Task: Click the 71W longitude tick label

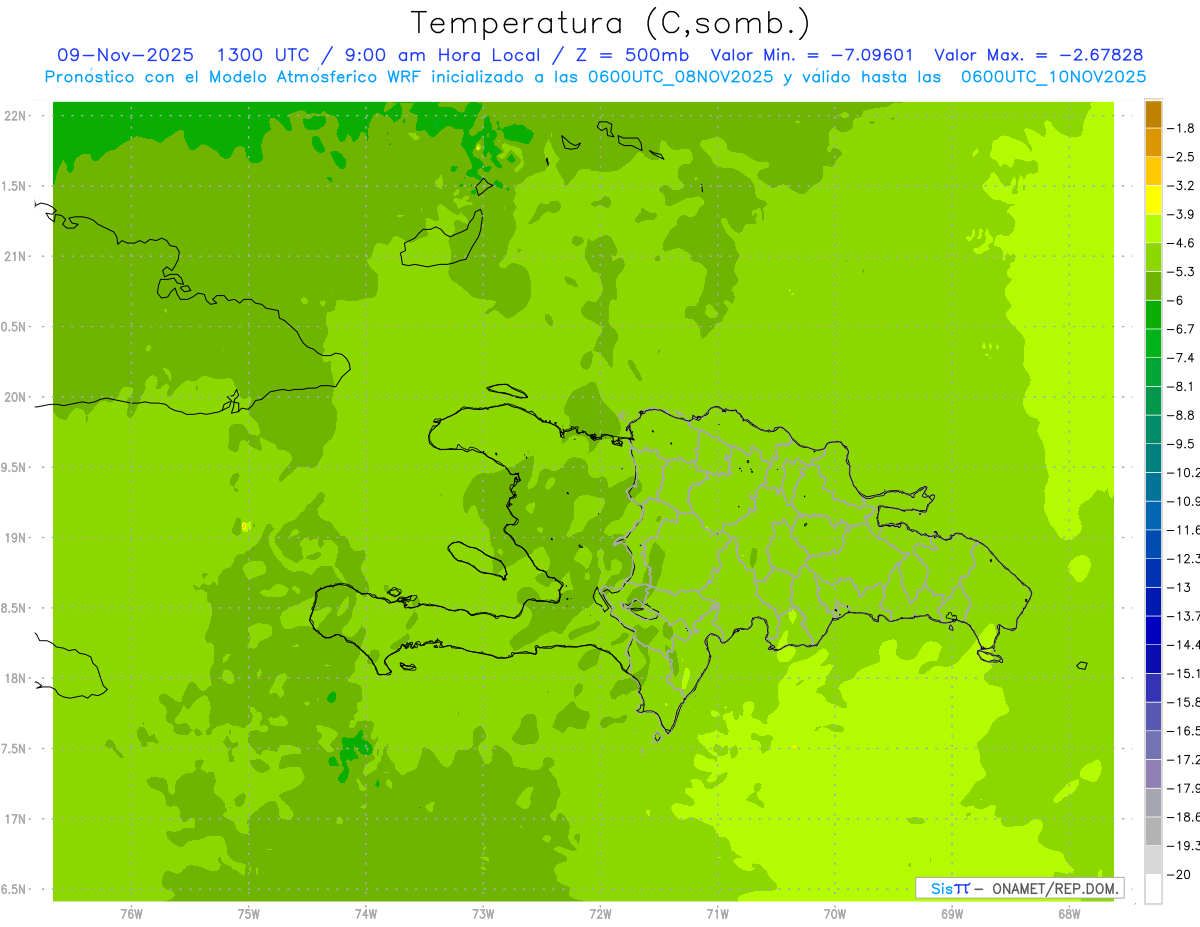Action: pos(717,914)
